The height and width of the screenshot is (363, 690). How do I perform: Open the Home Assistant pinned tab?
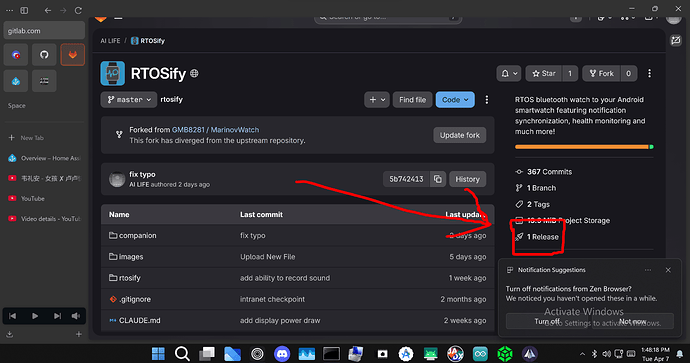pyautogui.click(x=16, y=81)
